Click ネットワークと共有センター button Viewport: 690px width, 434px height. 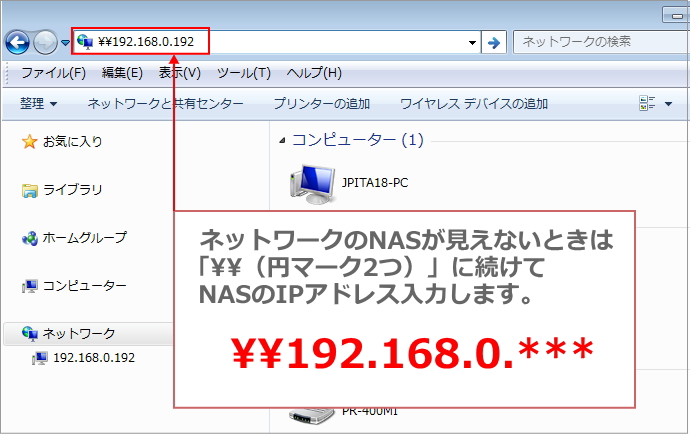pyautogui.click(x=166, y=103)
